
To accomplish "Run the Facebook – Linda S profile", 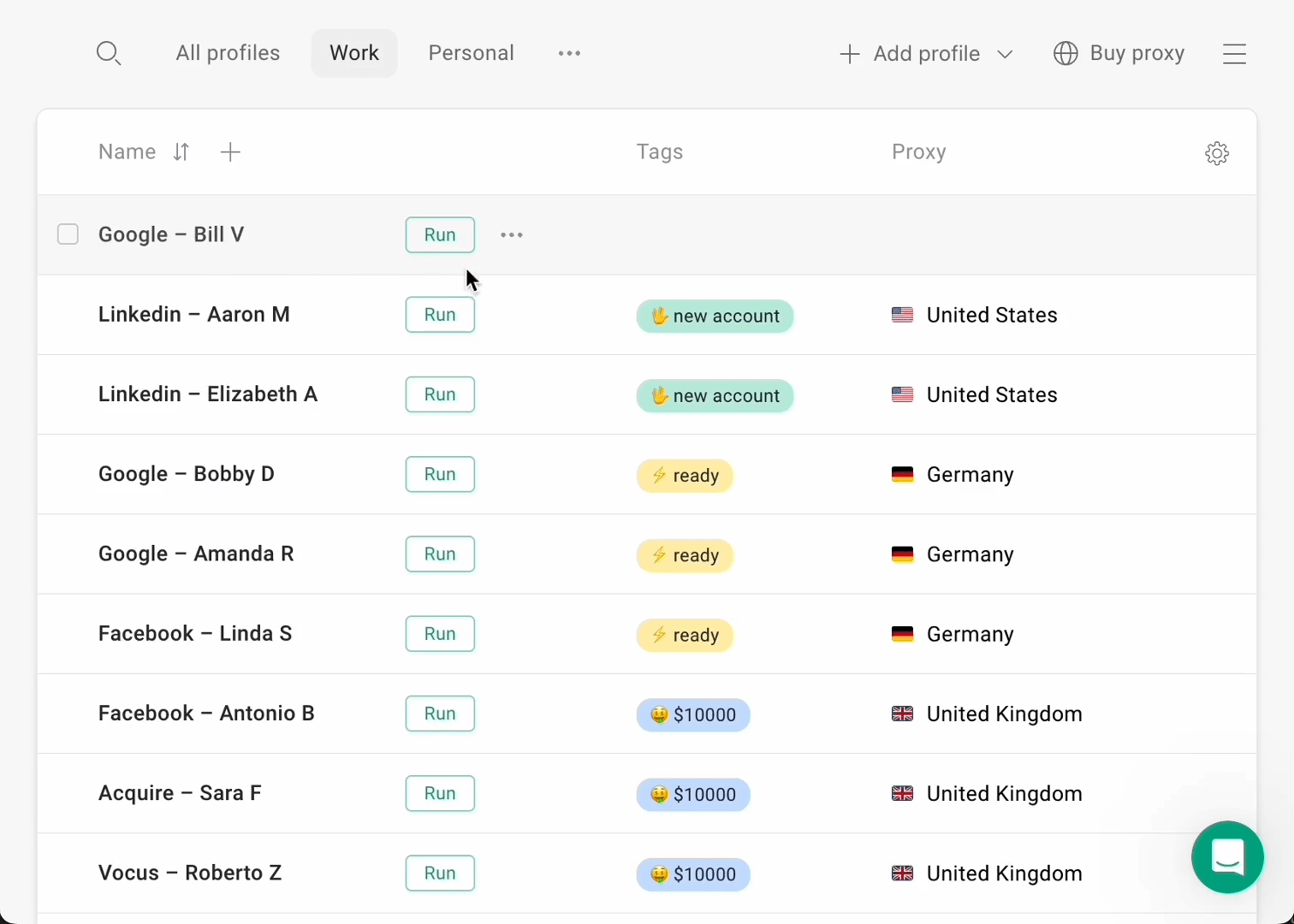I will click(440, 633).
